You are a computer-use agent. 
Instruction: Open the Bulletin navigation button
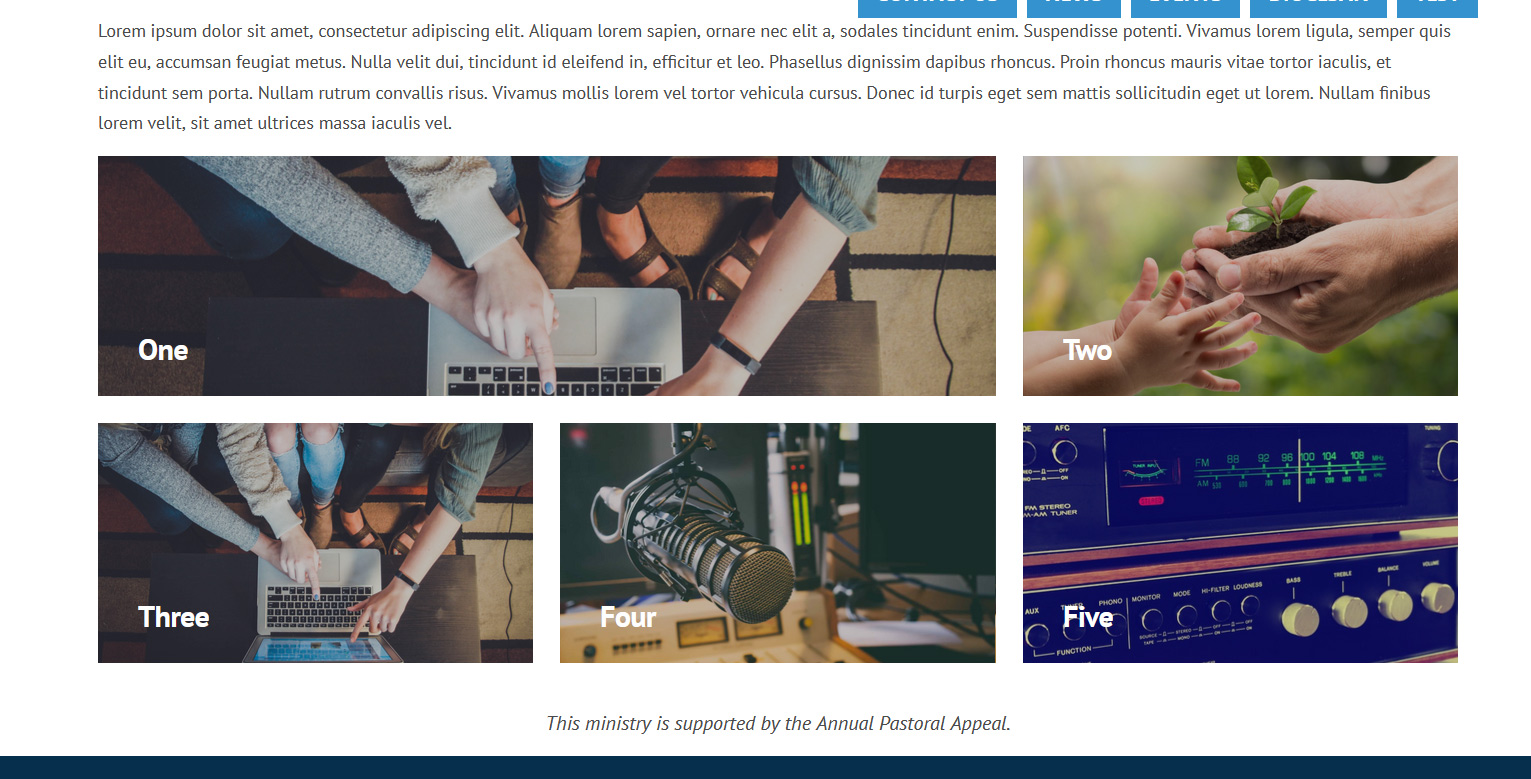pos(1318,8)
